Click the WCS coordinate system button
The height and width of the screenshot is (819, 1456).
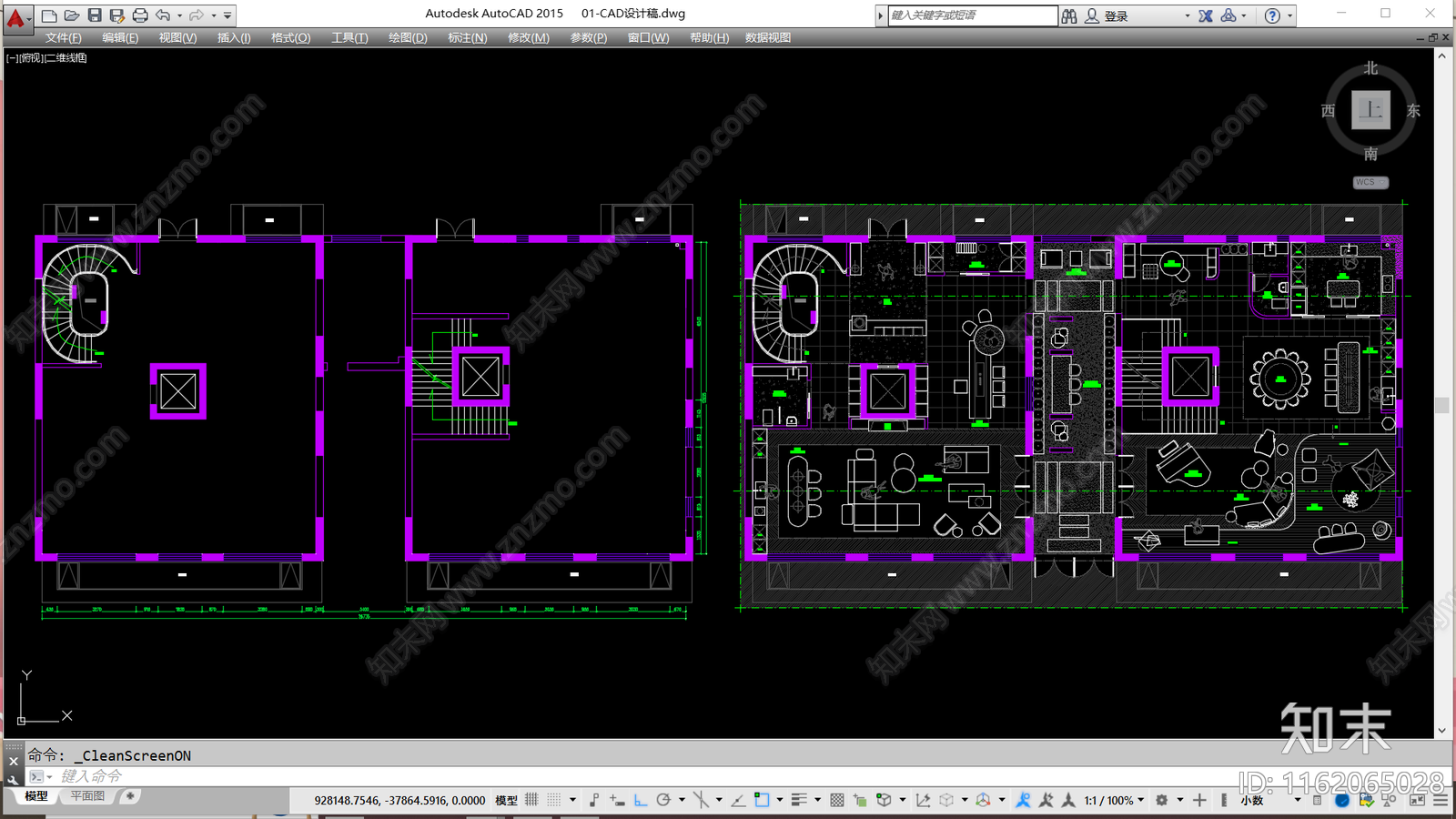pyautogui.click(x=1370, y=182)
